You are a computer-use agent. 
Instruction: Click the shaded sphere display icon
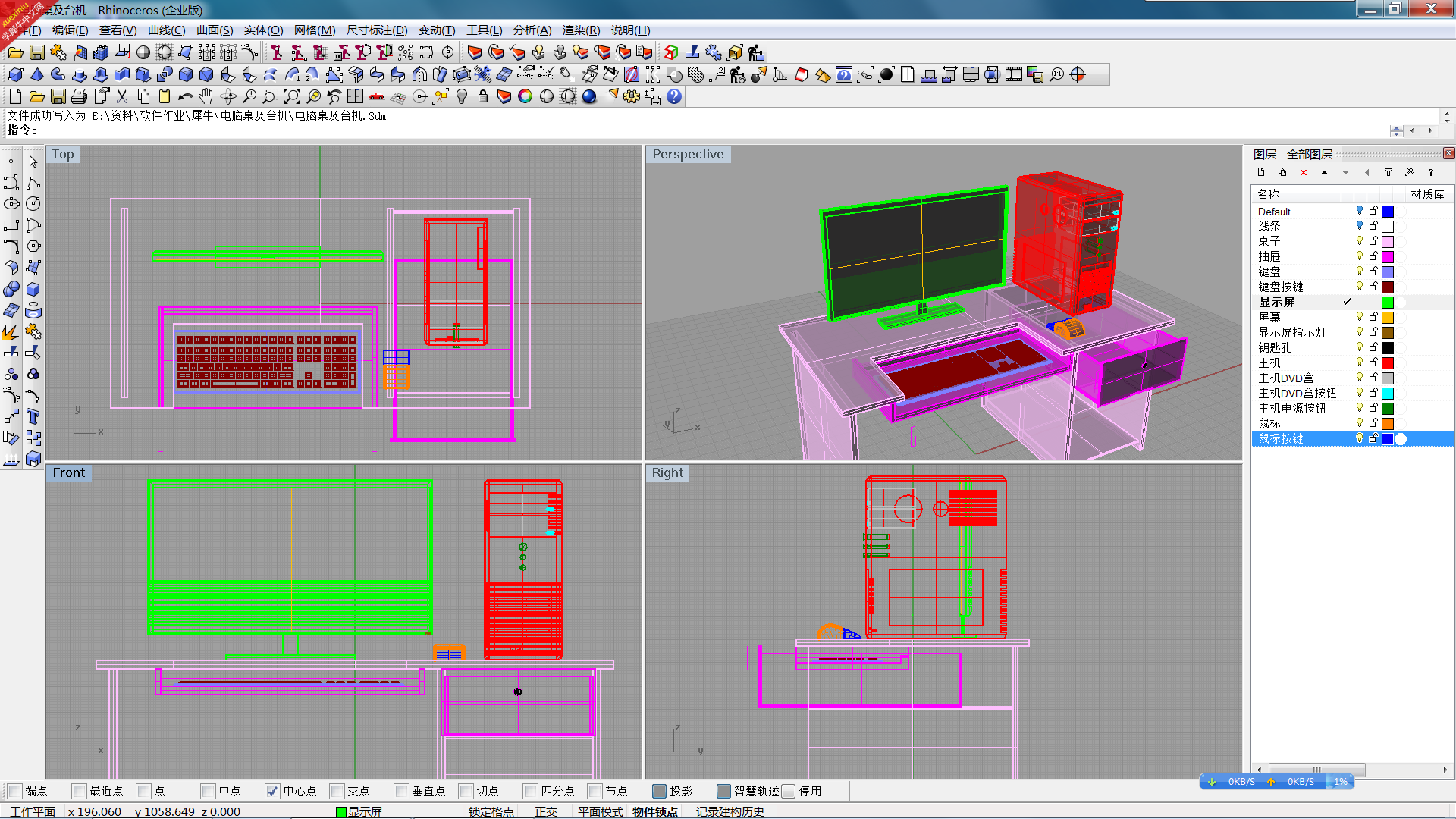pos(143,52)
